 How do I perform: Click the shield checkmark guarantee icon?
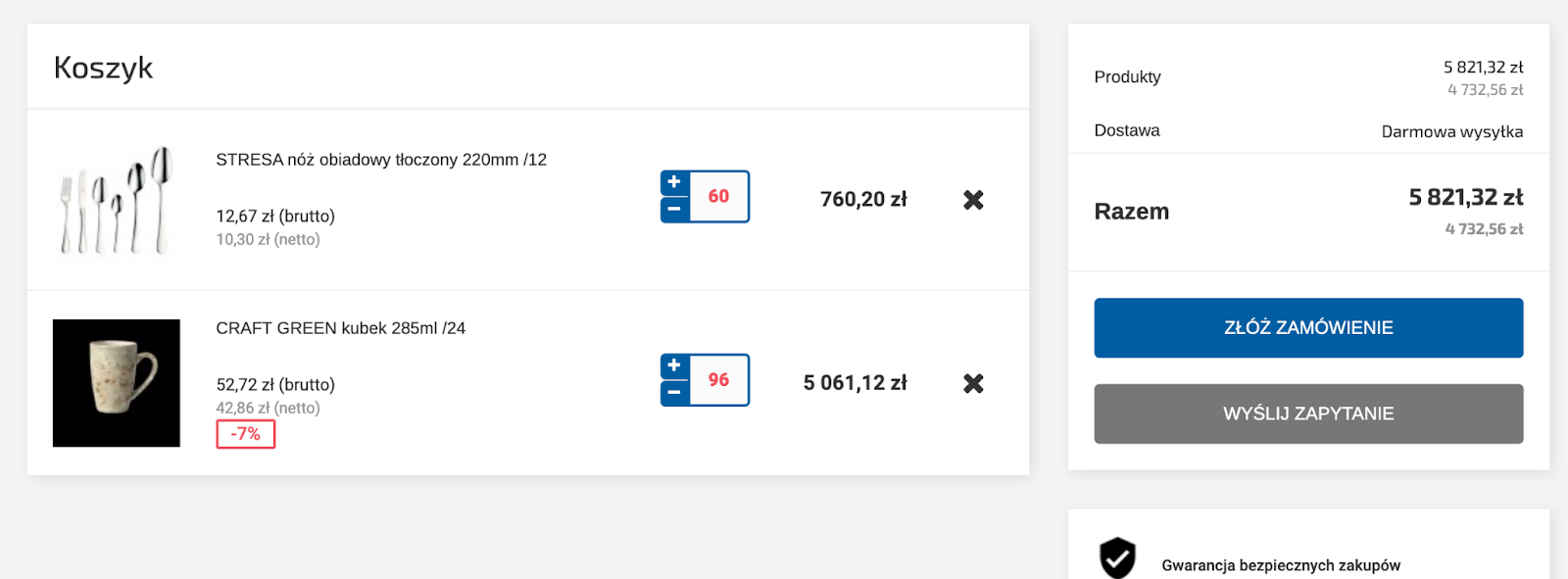1117,558
